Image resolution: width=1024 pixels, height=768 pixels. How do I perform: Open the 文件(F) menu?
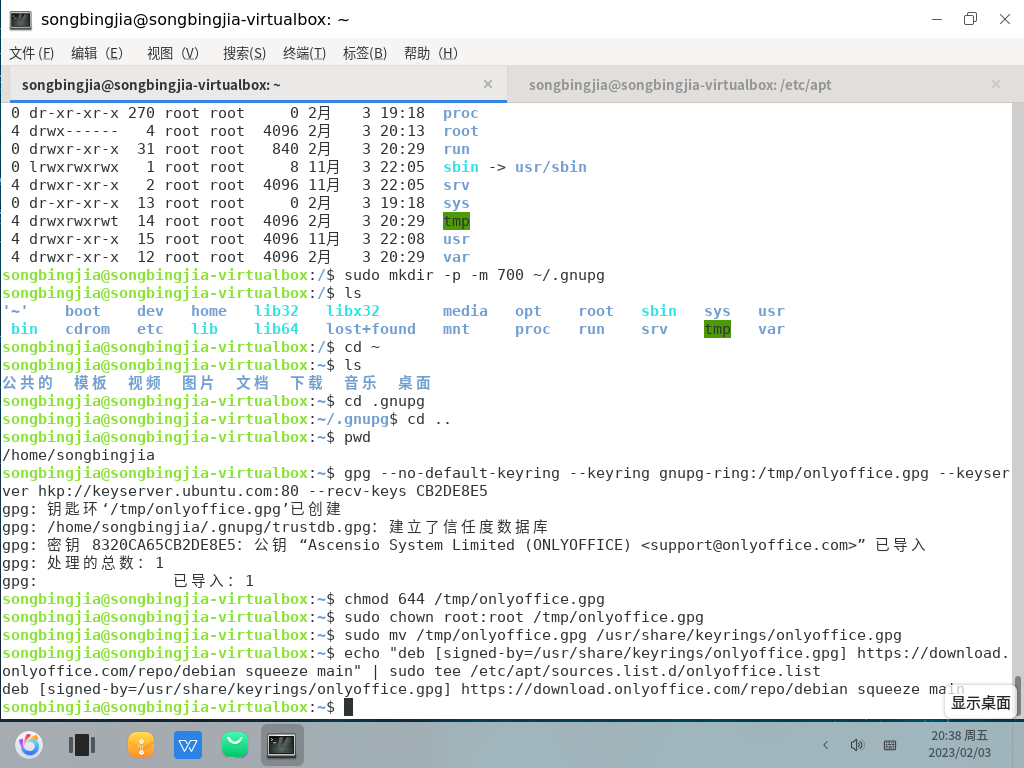point(31,53)
